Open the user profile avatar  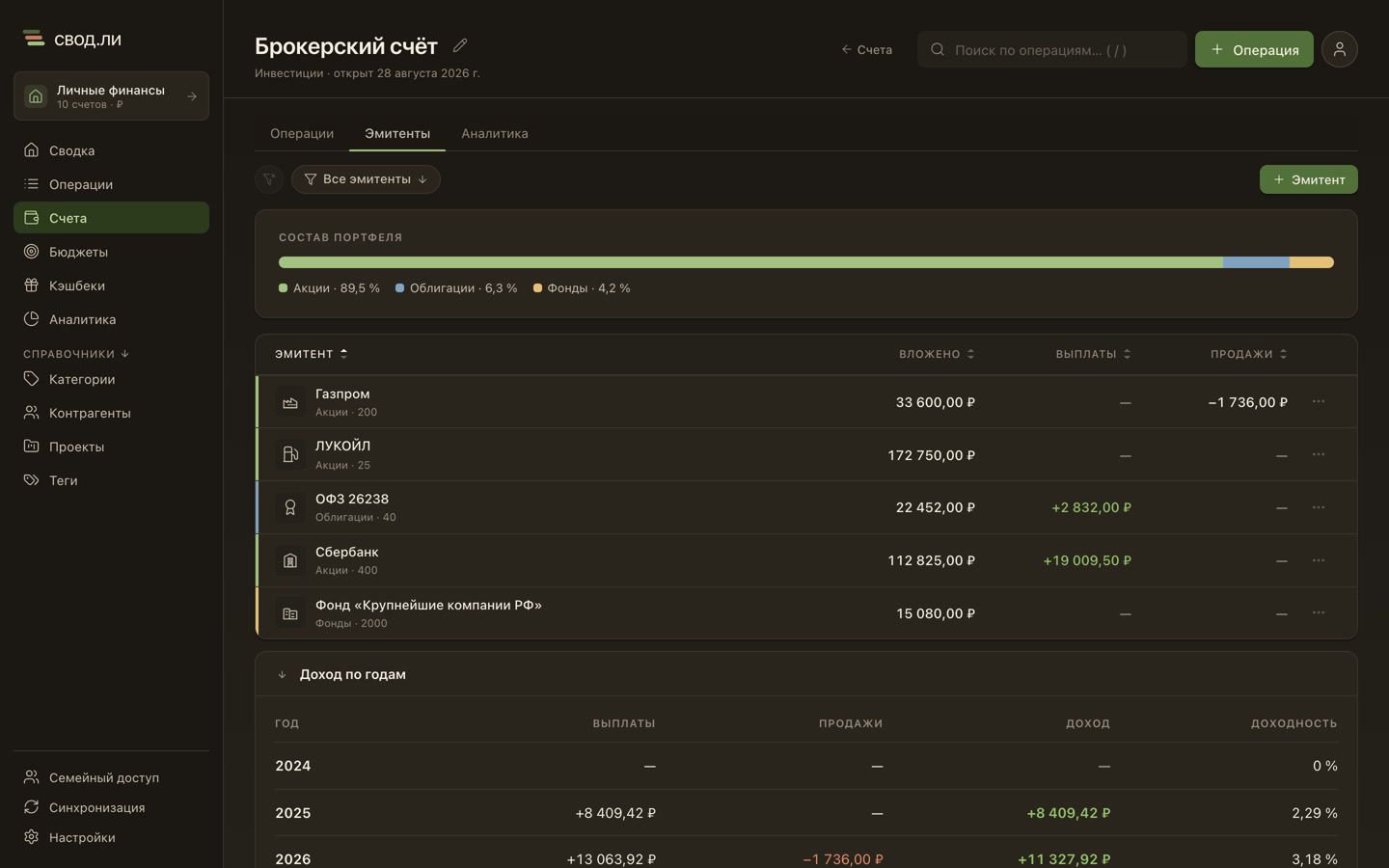(1340, 49)
